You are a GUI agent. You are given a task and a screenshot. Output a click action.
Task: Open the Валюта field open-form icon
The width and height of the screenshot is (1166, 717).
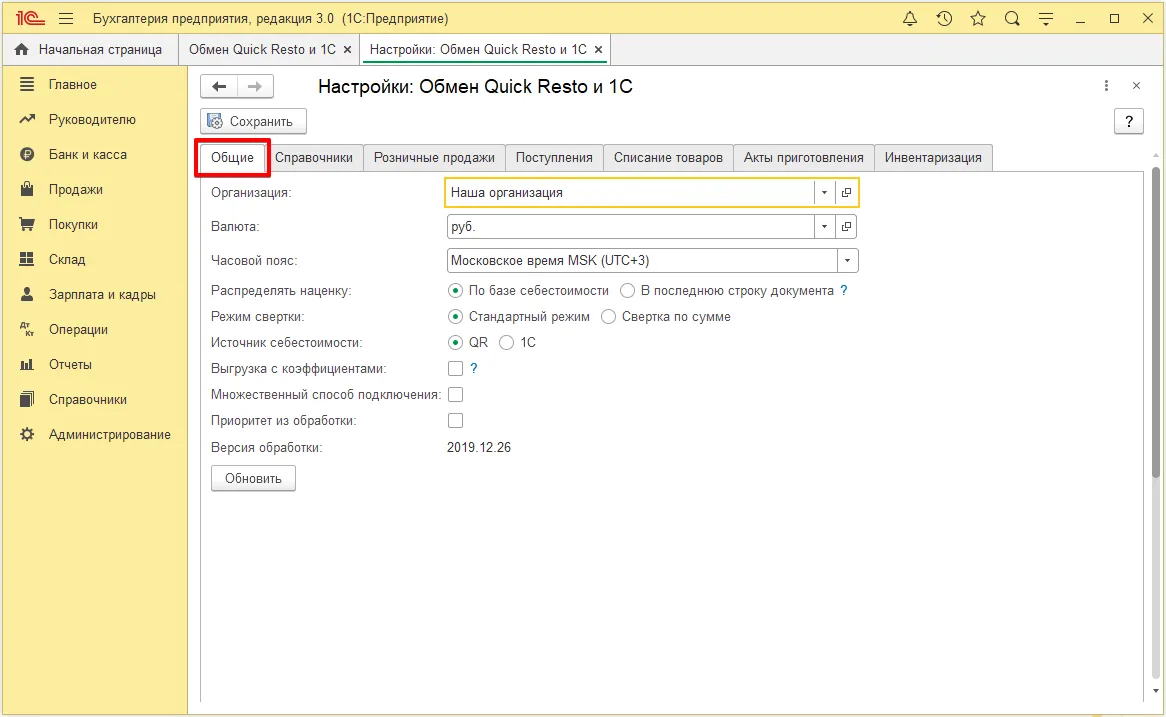[846, 226]
